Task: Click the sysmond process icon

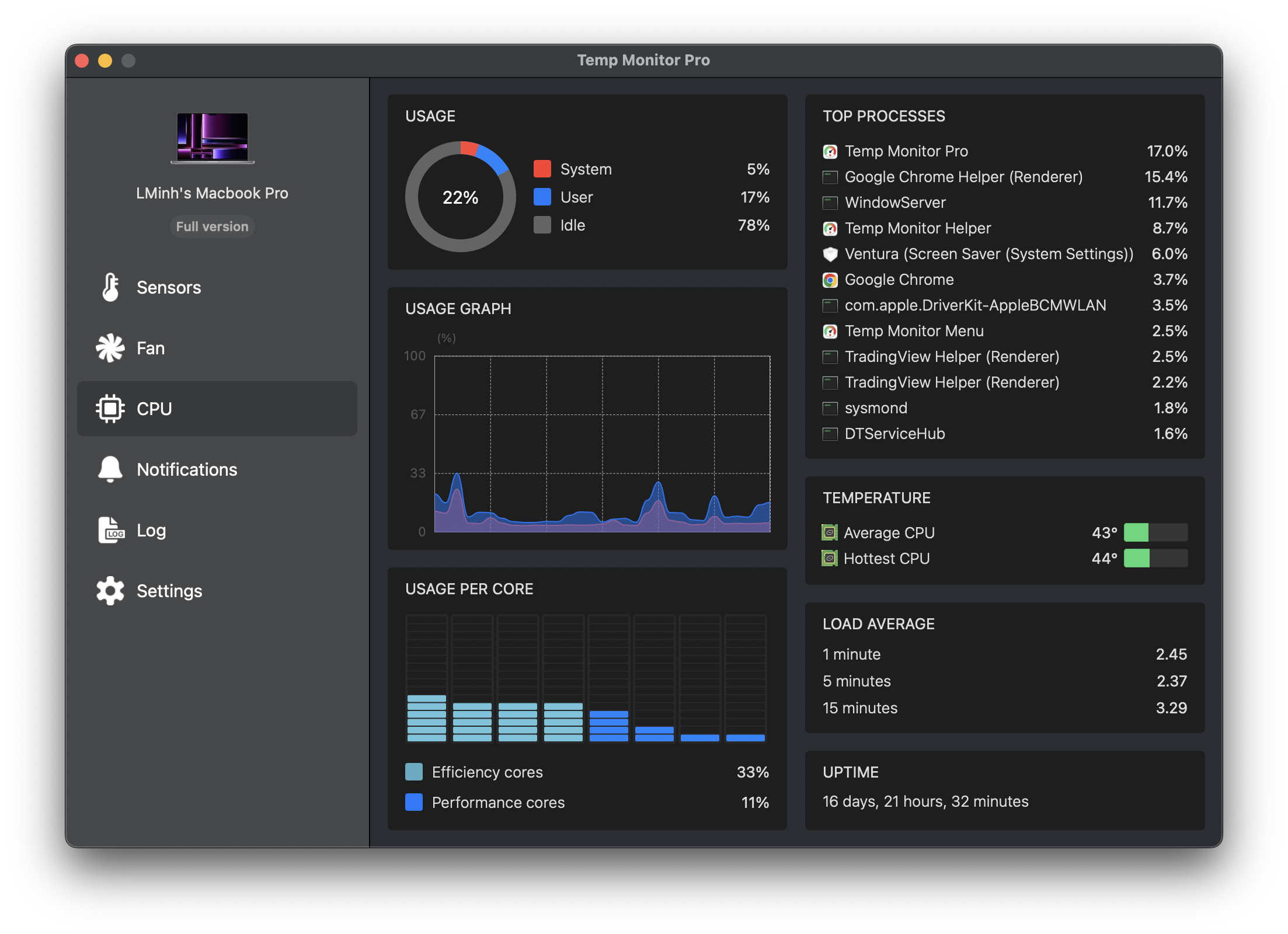Action: click(830, 408)
